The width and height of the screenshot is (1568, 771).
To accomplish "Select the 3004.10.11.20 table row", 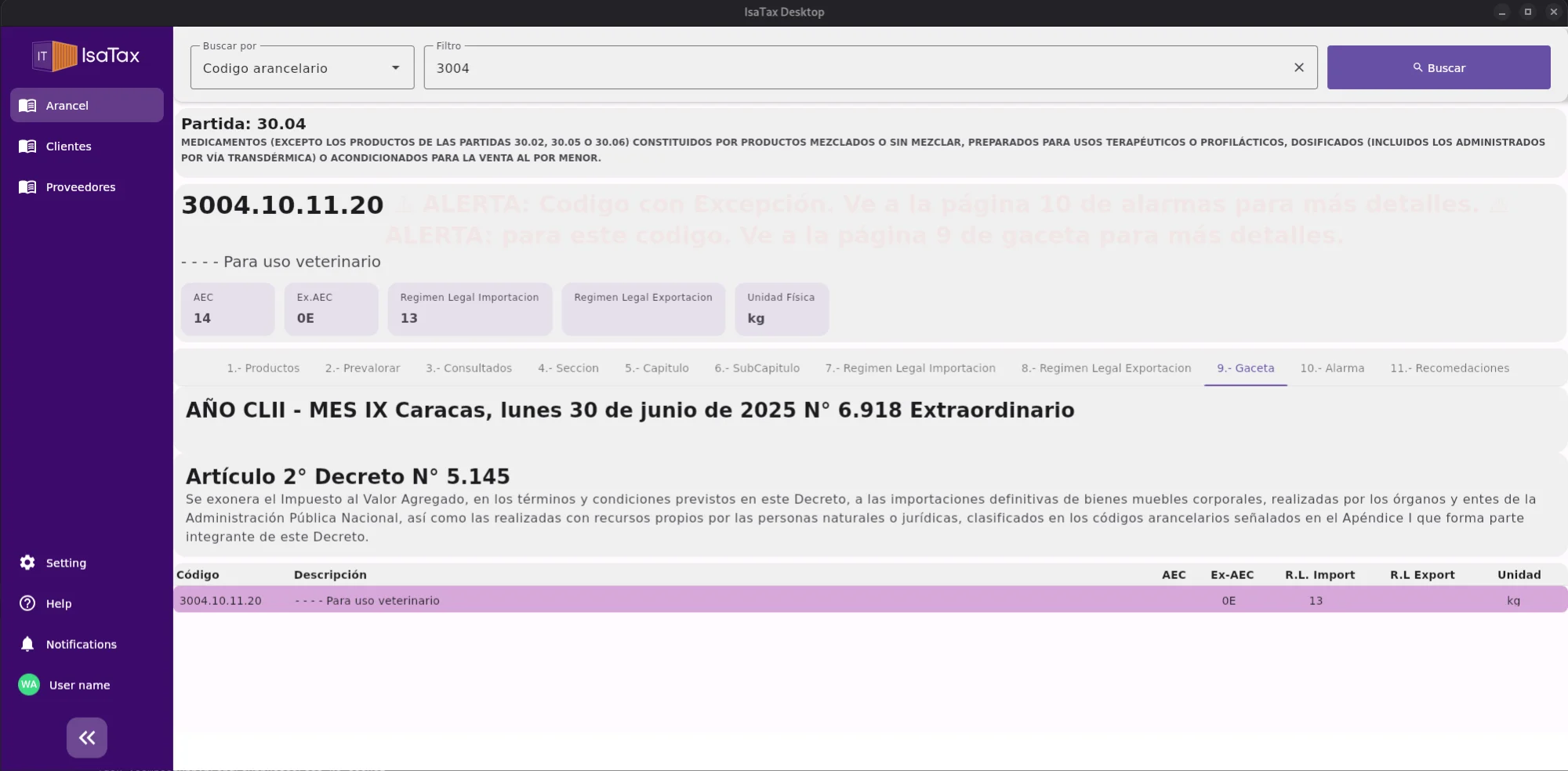I will pyautogui.click(x=627, y=600).
